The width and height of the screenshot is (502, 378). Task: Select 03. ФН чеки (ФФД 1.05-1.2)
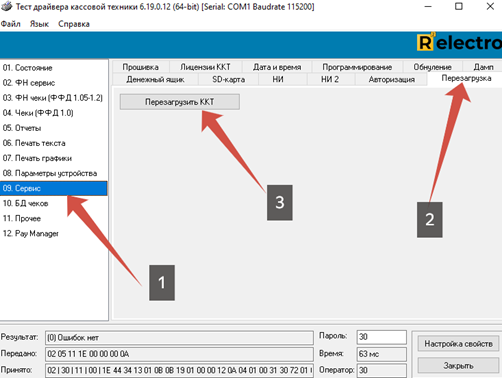pyautogui.click(x=54, y=98)
